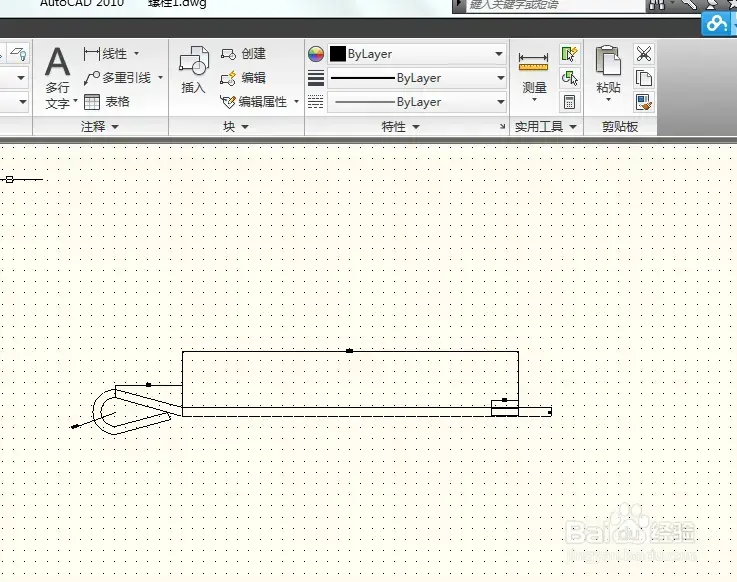Screen dimensions: 737x582
Task: Click the small box at drawing's right end
Action: [x=505, y=408]
